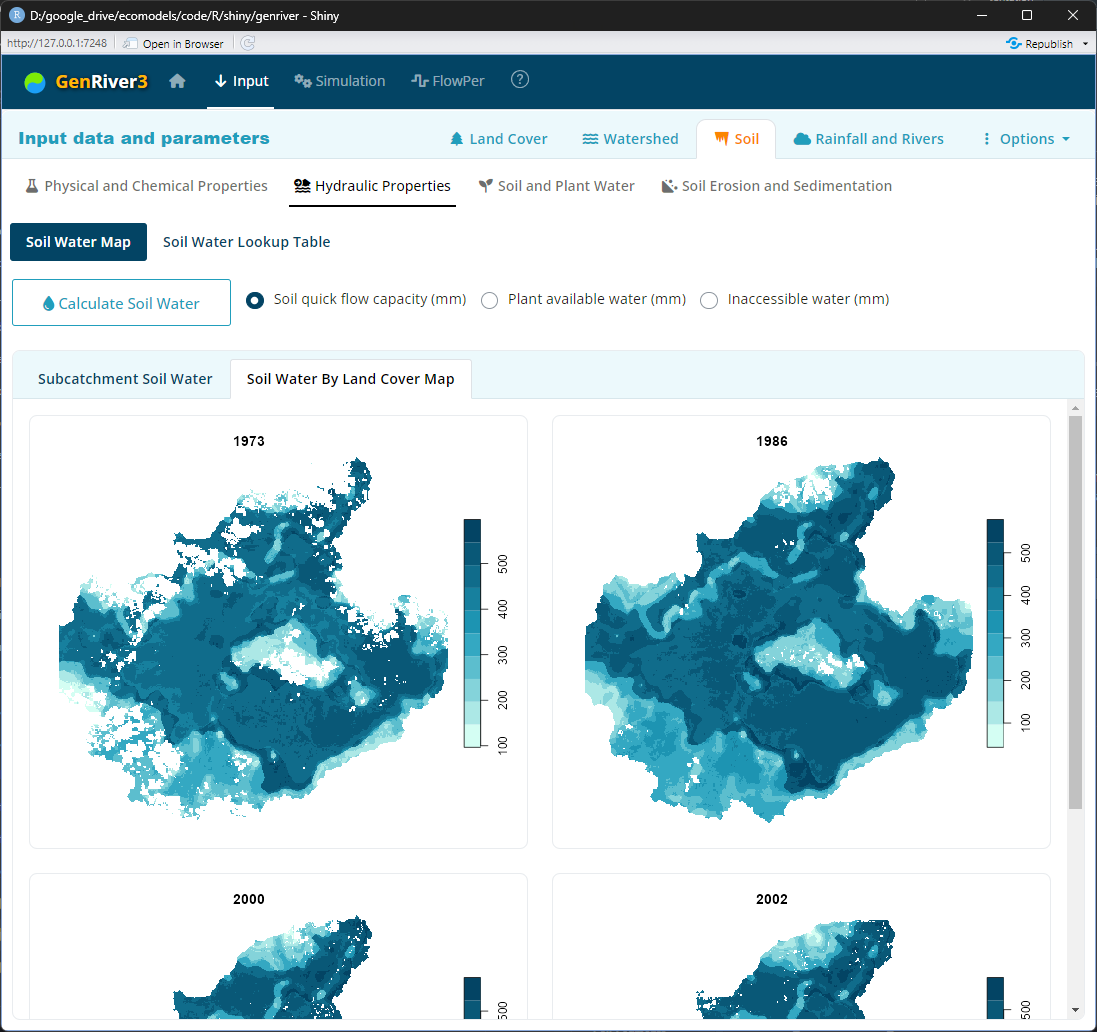1097x1032 pixels.
Task: Go to the home page icon
Action: (177, 81)
